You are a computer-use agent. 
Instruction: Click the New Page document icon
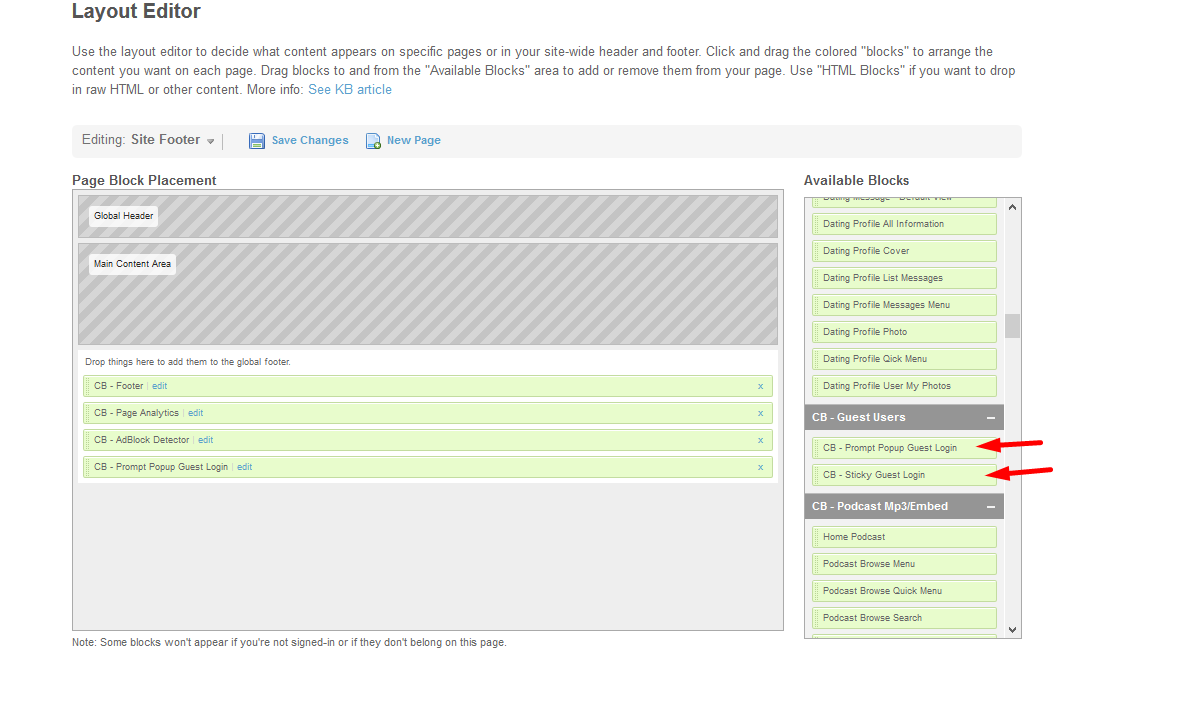[x=373, y=141]
